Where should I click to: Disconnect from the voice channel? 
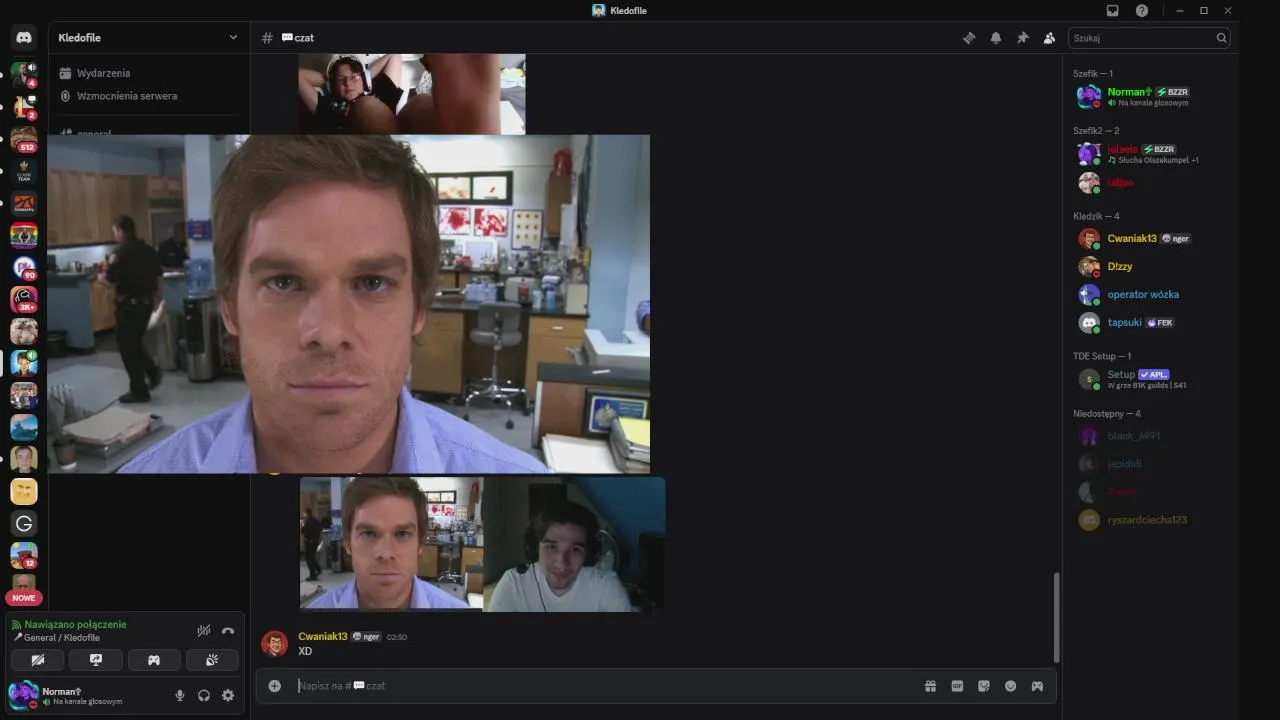coord(228,631)
